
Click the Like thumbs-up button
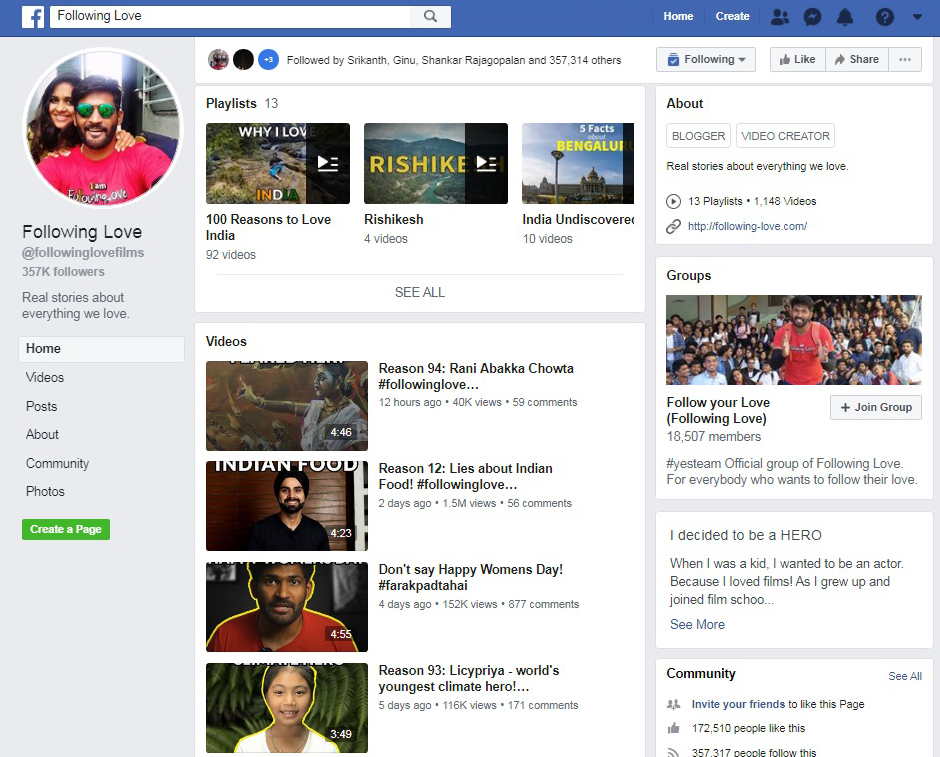[x=797, y=59]
